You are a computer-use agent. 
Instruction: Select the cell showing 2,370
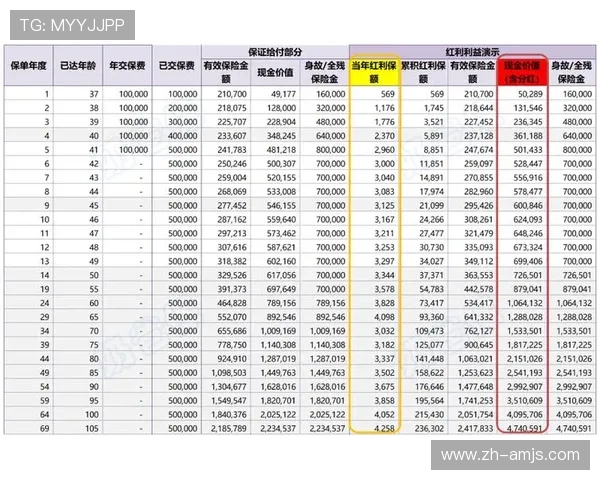(x=374, y=136)
